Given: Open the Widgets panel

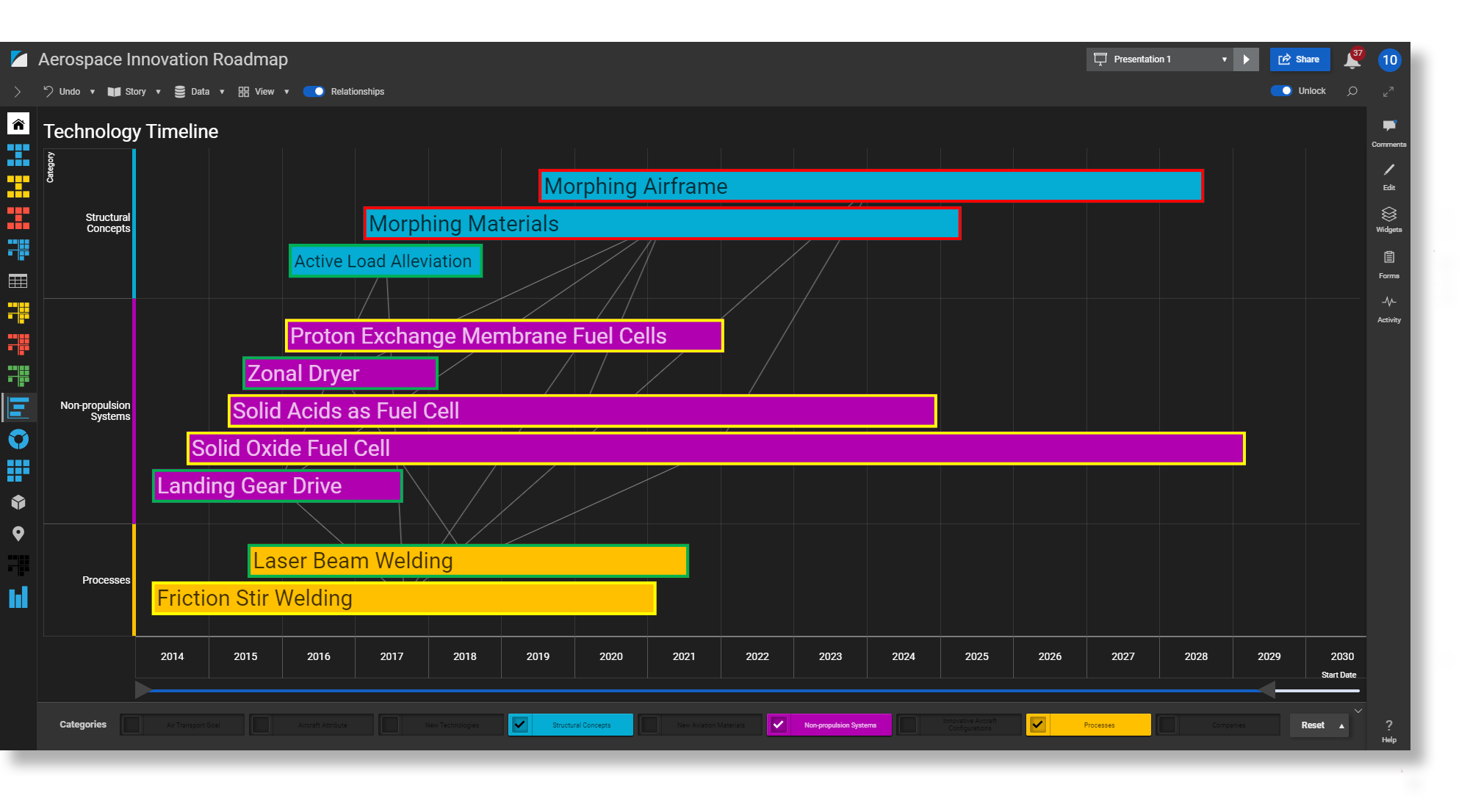Looking at the screenshot, I should pos(1388,219).
